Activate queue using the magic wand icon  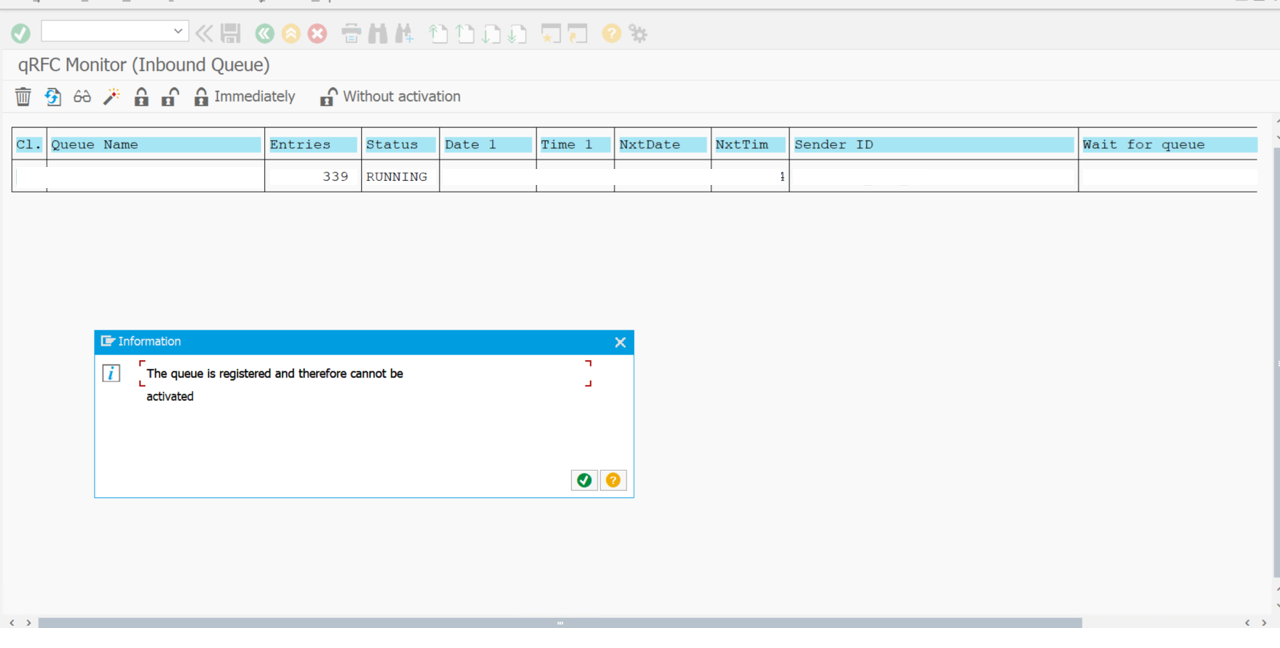point(112,96)
